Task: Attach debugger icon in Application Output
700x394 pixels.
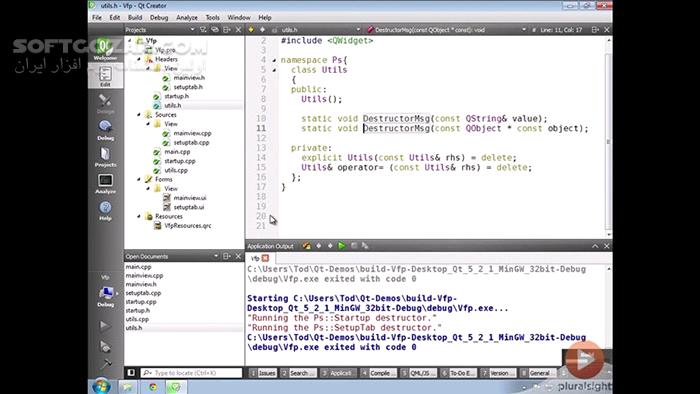Action: (365, 246)
